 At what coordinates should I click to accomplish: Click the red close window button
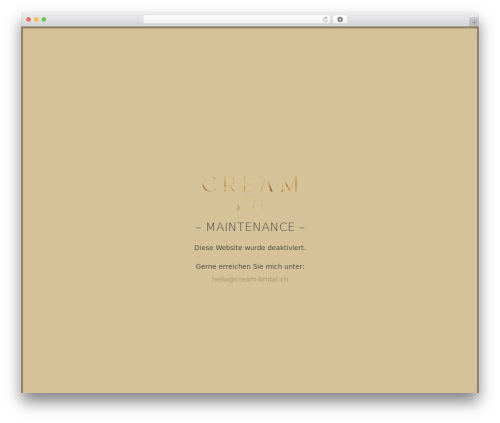tap(29, 19)
